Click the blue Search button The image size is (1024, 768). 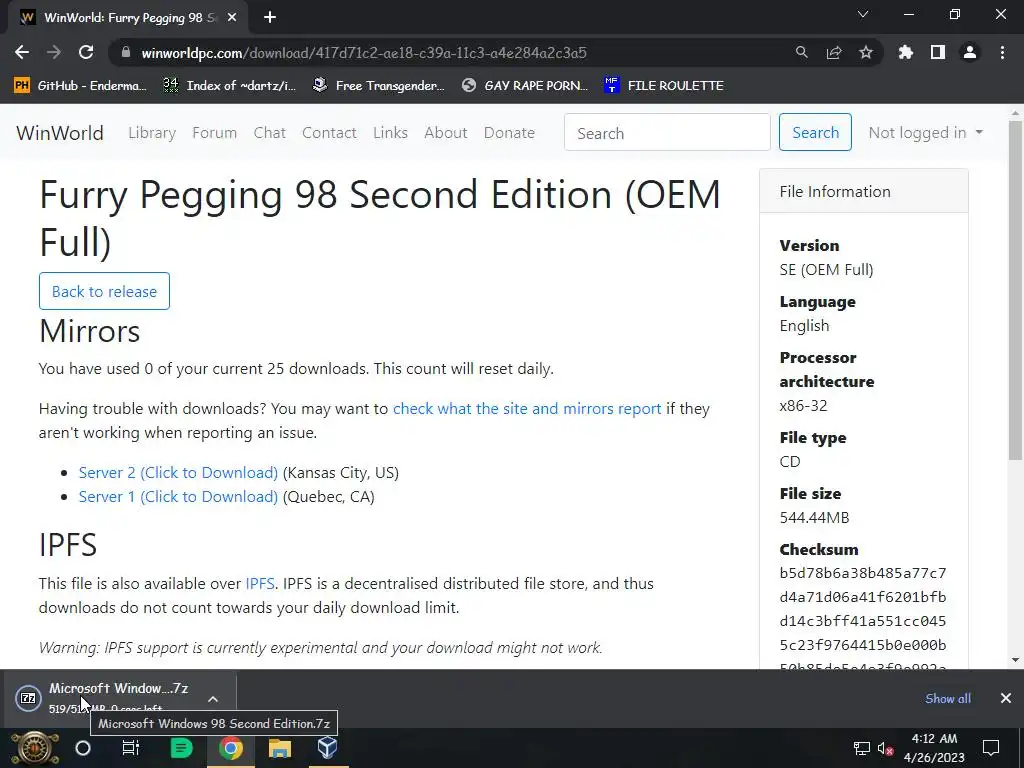tap(815, 132)
